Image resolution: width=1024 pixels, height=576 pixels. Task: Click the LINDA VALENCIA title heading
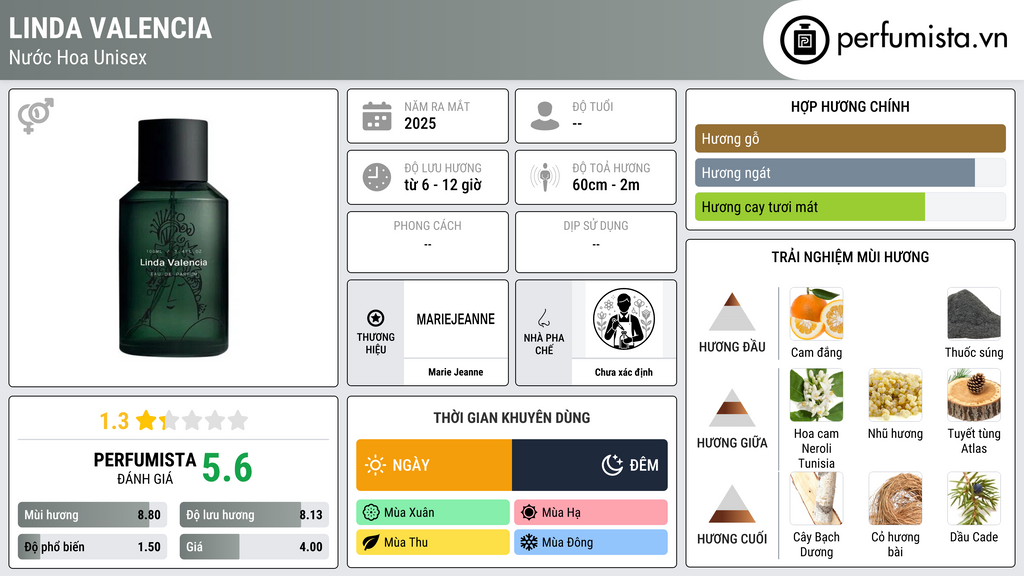[x=110, y=28]
